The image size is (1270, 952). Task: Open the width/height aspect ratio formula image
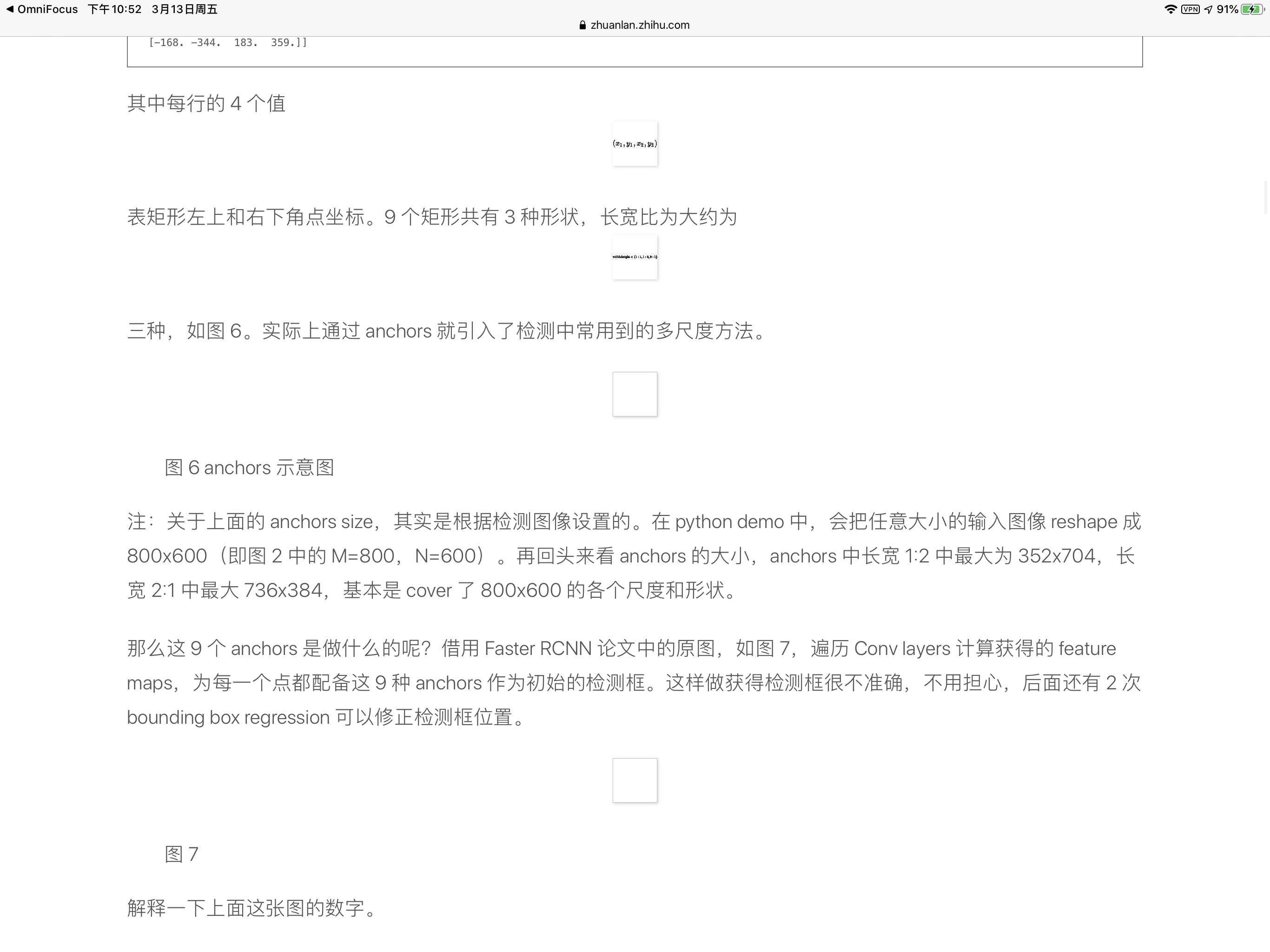click(635, 257)
